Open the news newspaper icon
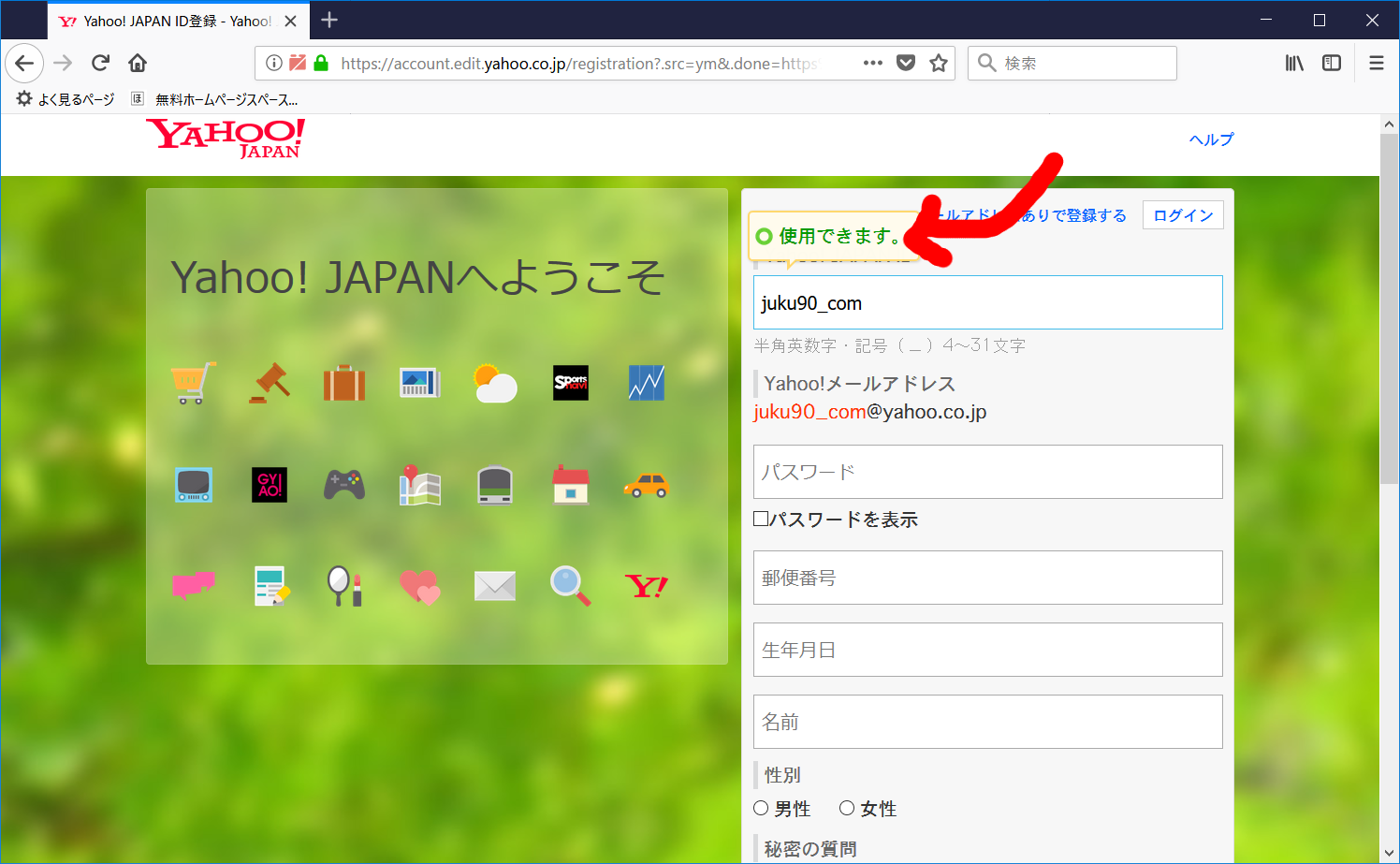 (x=420, y=383)
